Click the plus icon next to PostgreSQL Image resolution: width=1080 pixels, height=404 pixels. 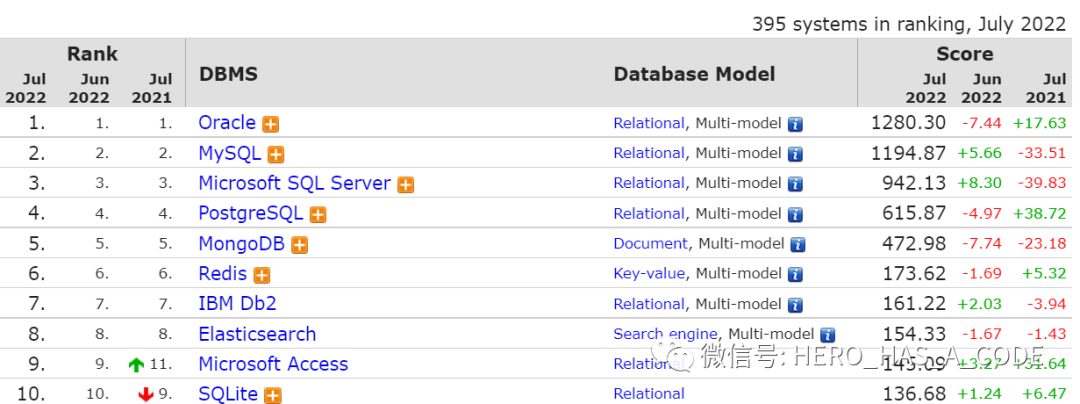(x=318, y=214)
